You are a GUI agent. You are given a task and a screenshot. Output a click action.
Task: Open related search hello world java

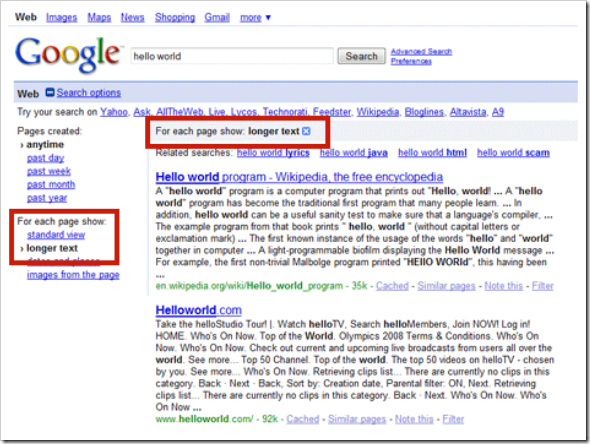[354, 153]
